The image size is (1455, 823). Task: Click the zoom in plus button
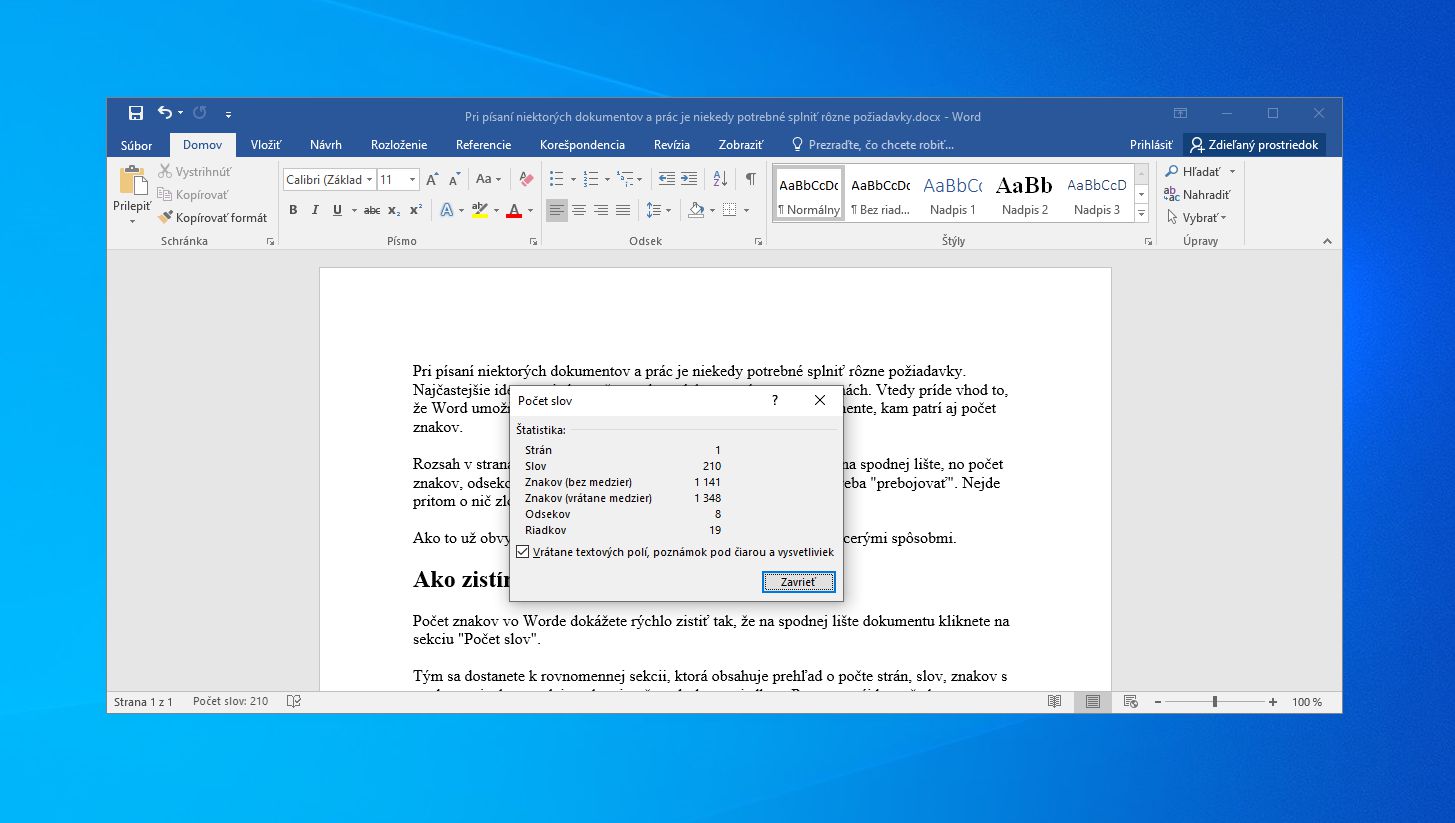click(1273, 702)
